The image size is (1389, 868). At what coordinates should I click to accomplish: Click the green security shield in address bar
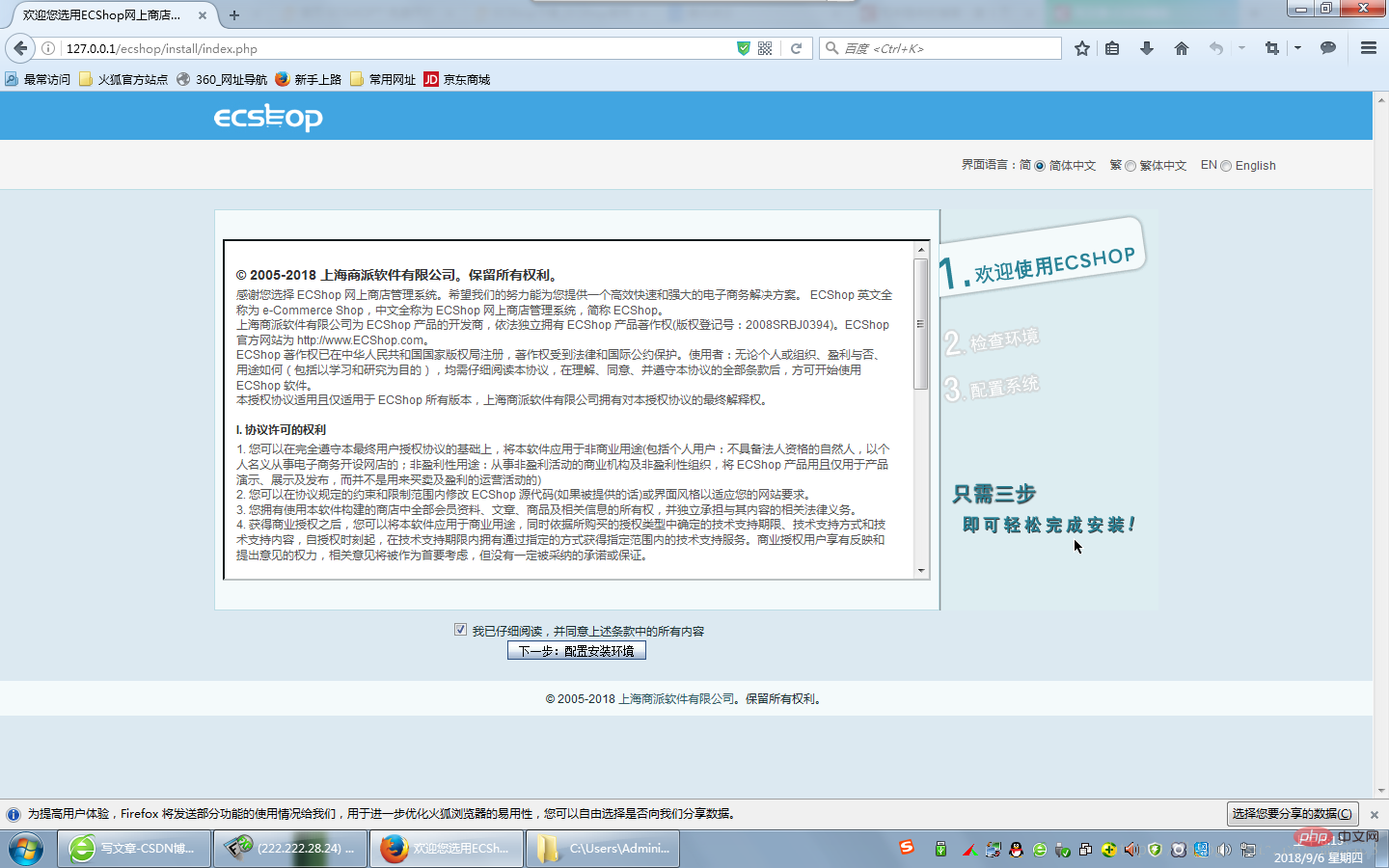click(x=744, y=48)
